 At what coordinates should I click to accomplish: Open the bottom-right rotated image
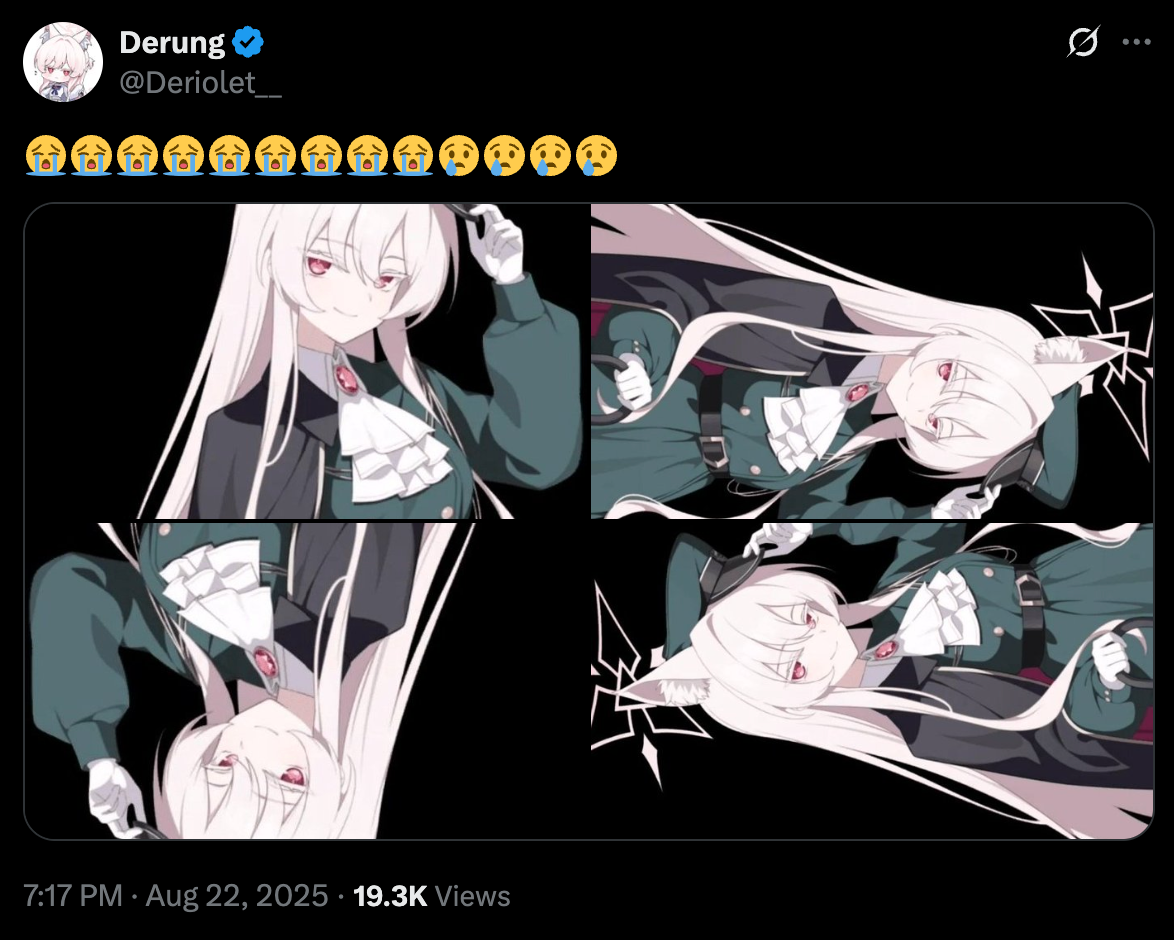[872, 681]
